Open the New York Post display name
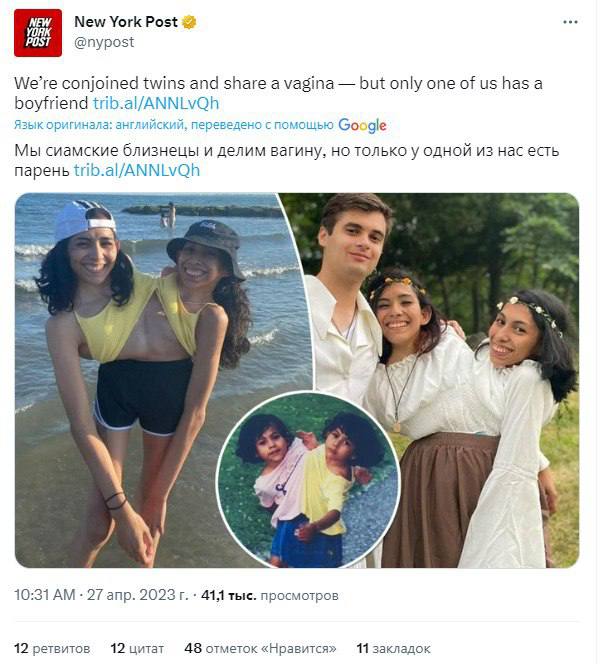The height and width of the screenshot is (664, 606). [125, 22]
